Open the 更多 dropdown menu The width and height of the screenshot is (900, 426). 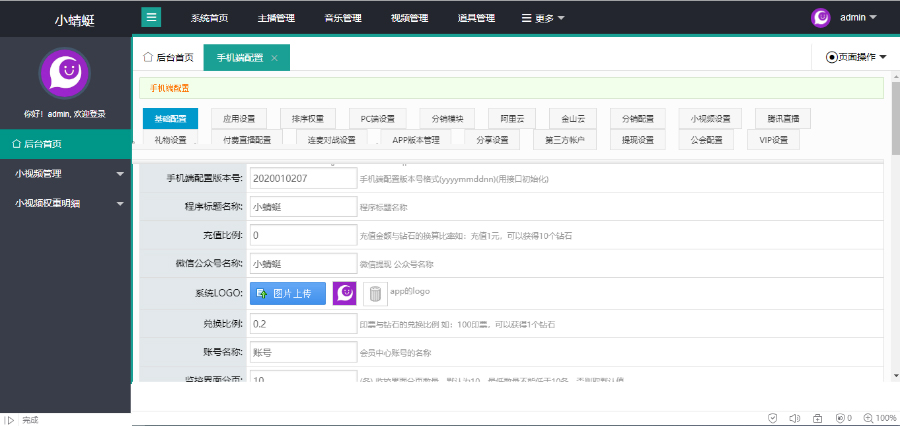pyautogui.click(x=543, y=18)
